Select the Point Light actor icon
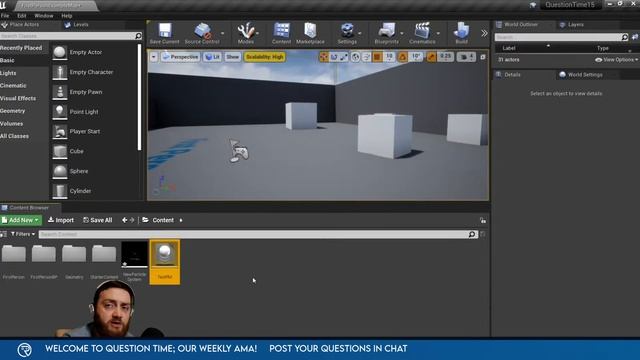This screenshot has height=360, width=640. pos(60,112)
